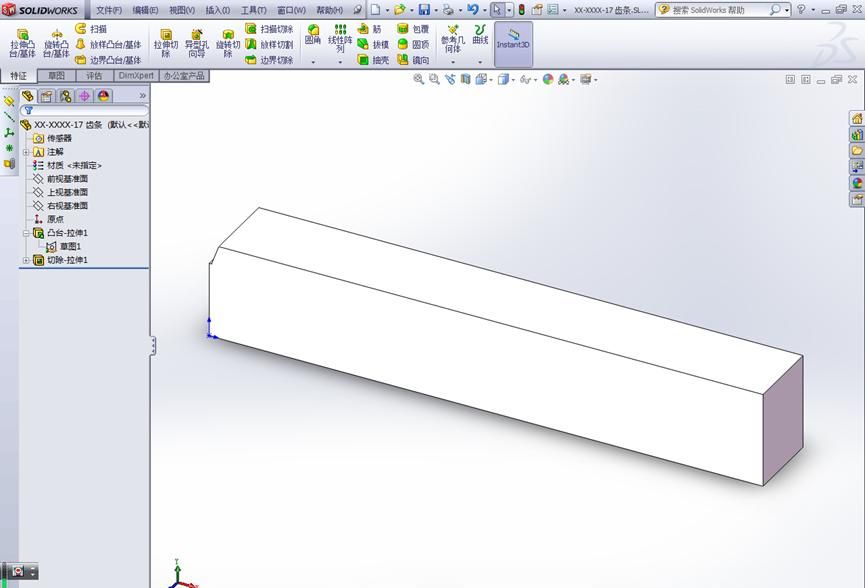865x588 pixels.
Task: Open the 插入(I) menu
Action: click(x=218, y=8)
